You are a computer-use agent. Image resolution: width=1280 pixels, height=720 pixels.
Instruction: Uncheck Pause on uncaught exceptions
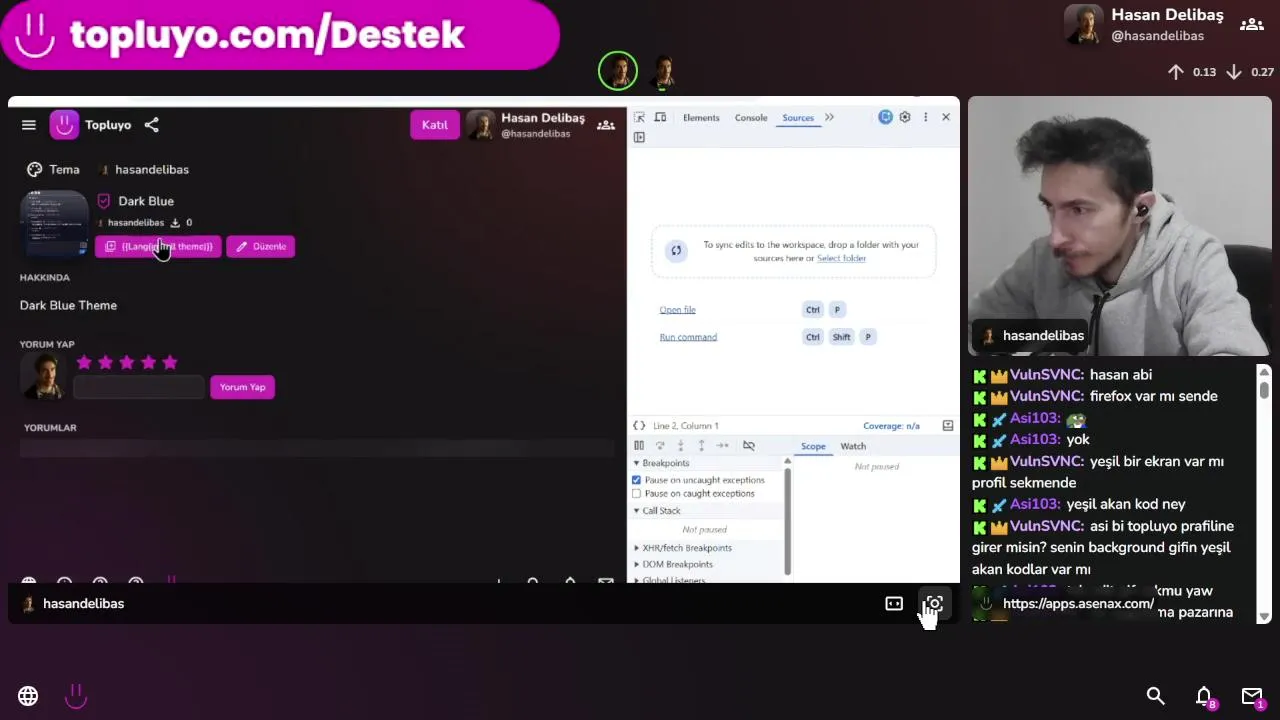[x=636, y=480]
